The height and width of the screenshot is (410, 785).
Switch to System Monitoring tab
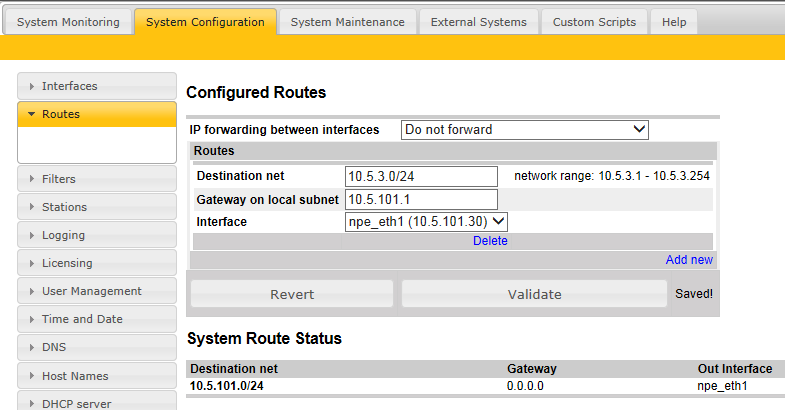click(x=68, y=22)
